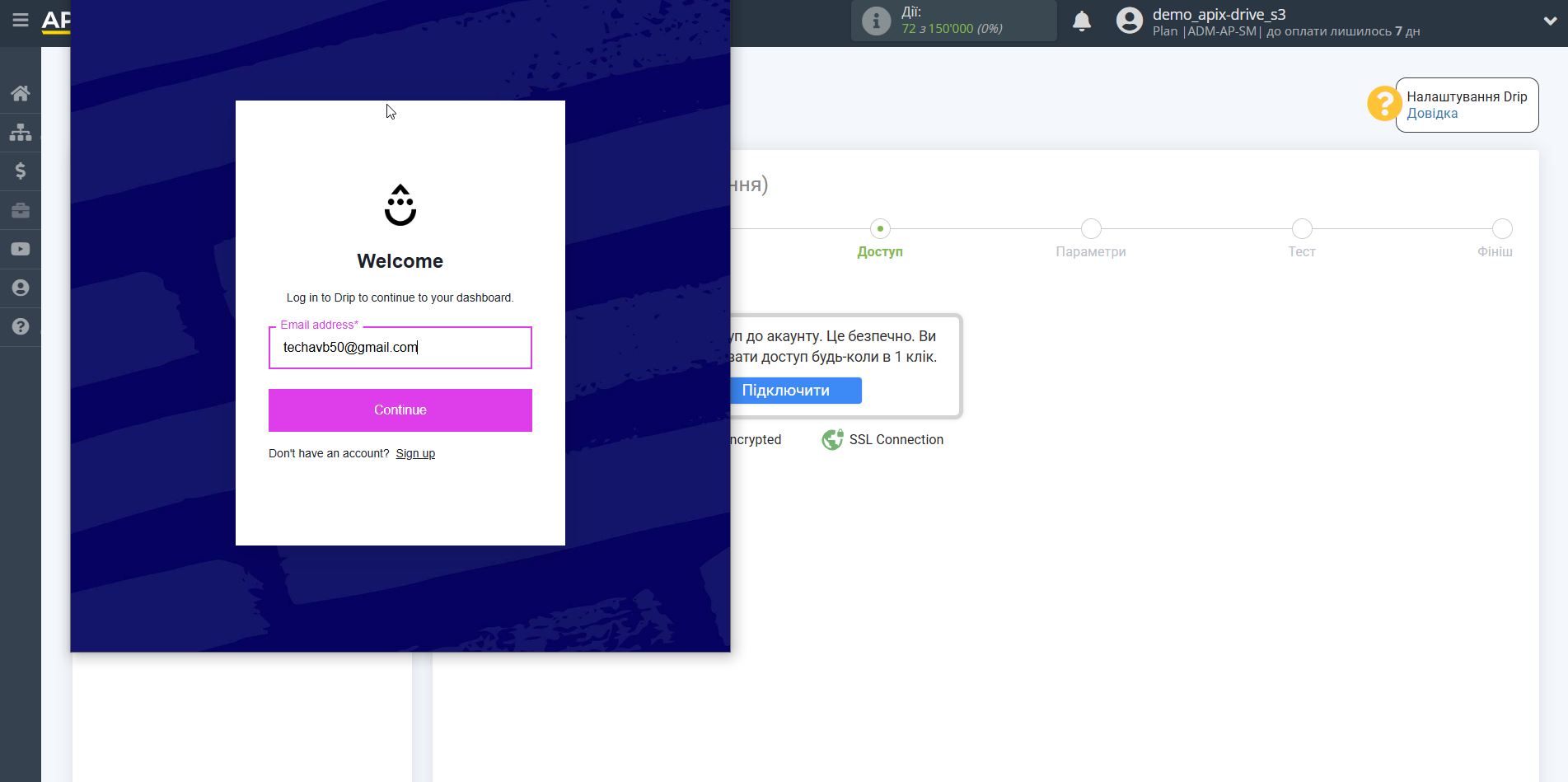Viewport: 1568px width, 782px height.
Task: Click the demo_apix-drive_s3 username
Action: 1219,14
